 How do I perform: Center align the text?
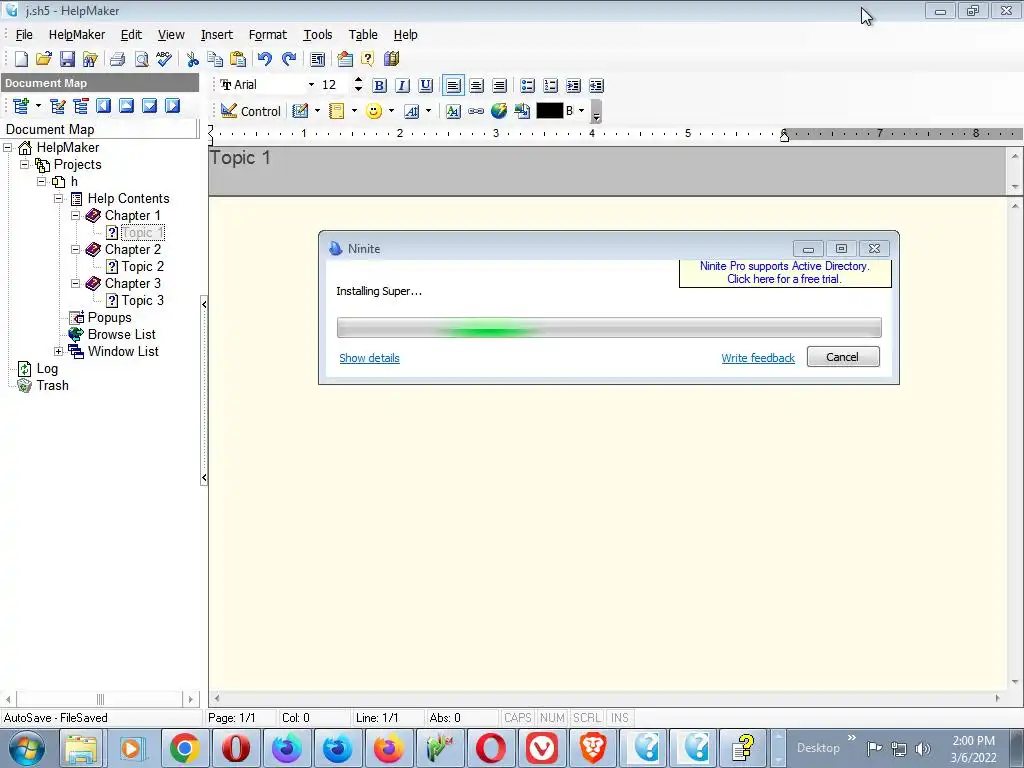(477, 86)
